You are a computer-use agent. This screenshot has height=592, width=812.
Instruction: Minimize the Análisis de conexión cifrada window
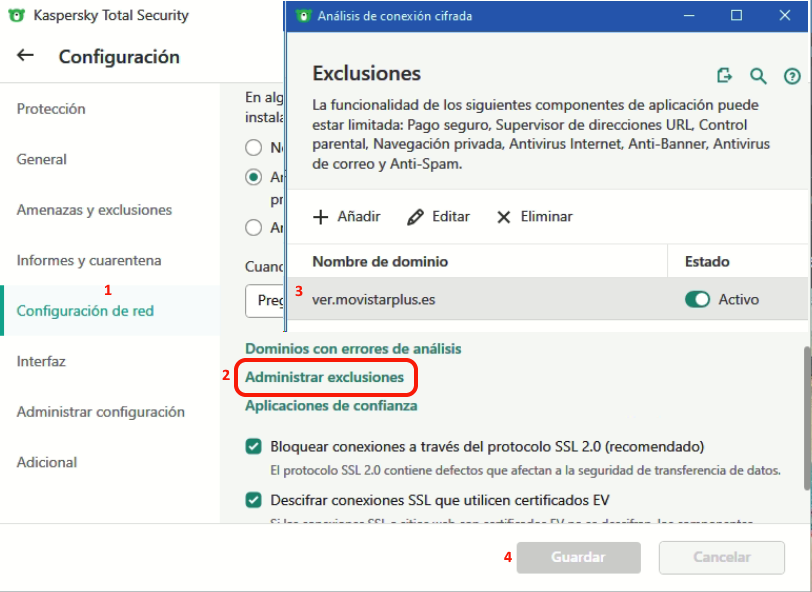coord(689,16)
